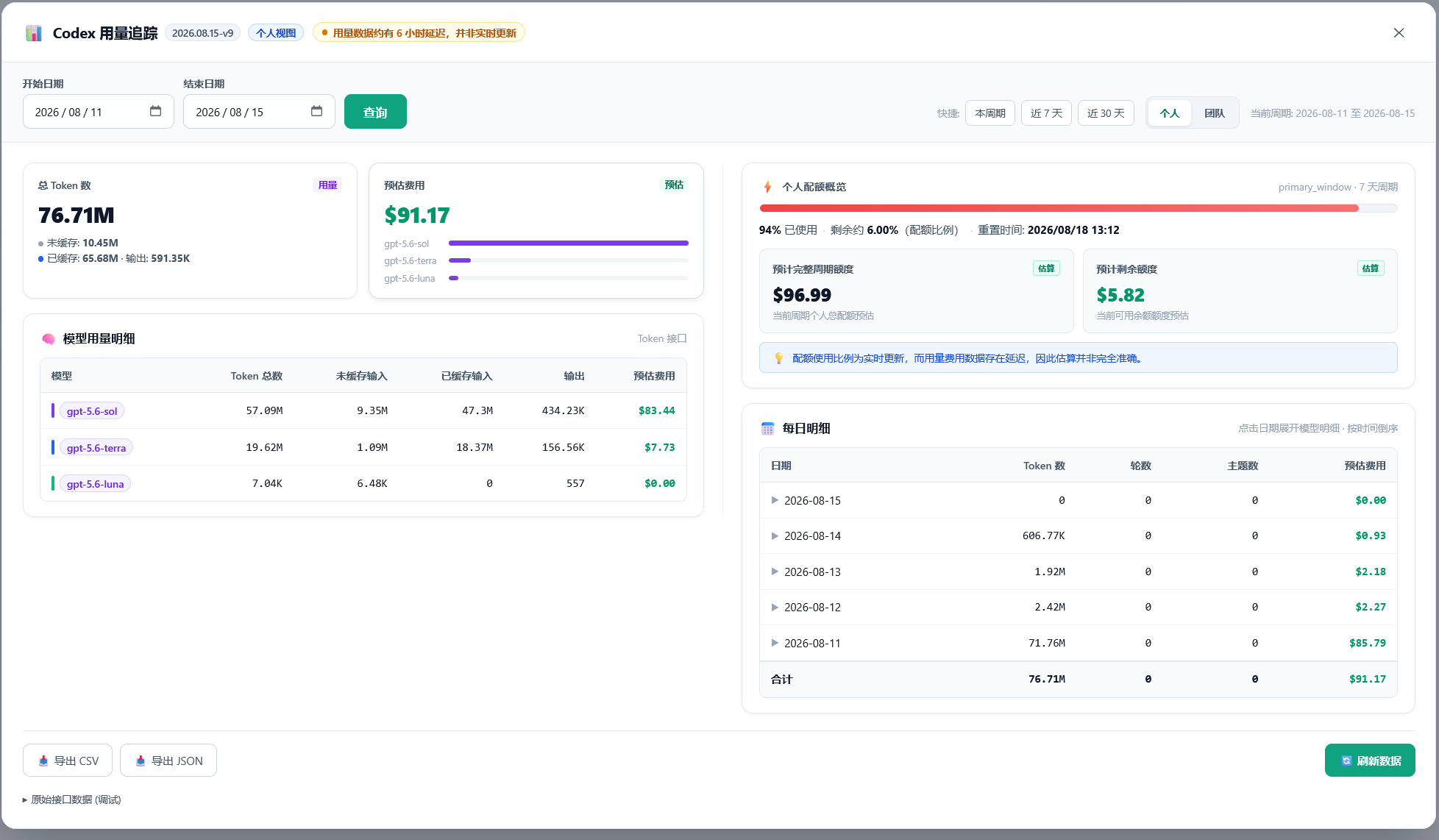Expand the 2026-08-11 daily row

pyautogui.click(x=1079, y=643)
